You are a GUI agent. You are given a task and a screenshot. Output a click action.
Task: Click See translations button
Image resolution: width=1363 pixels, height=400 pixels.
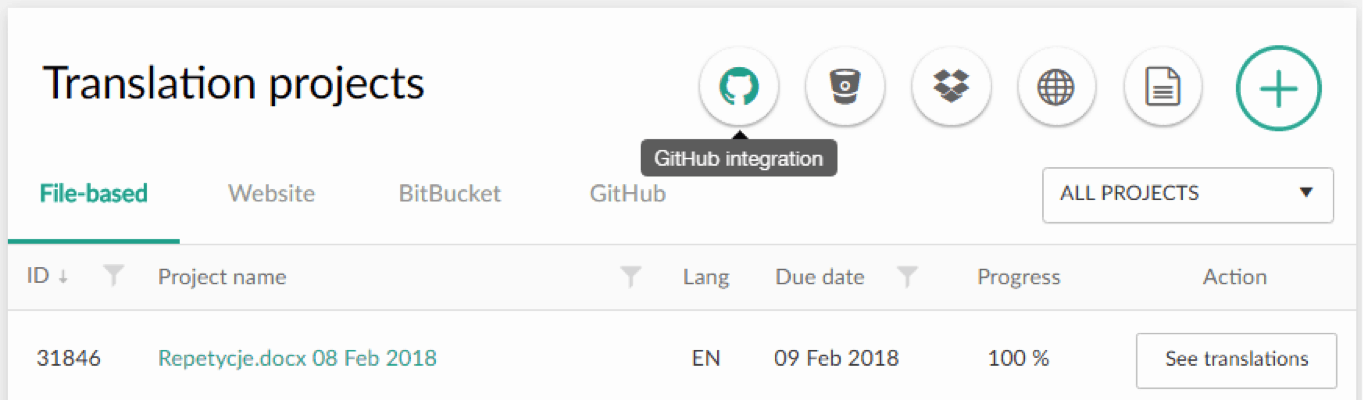click(1237, 359)
